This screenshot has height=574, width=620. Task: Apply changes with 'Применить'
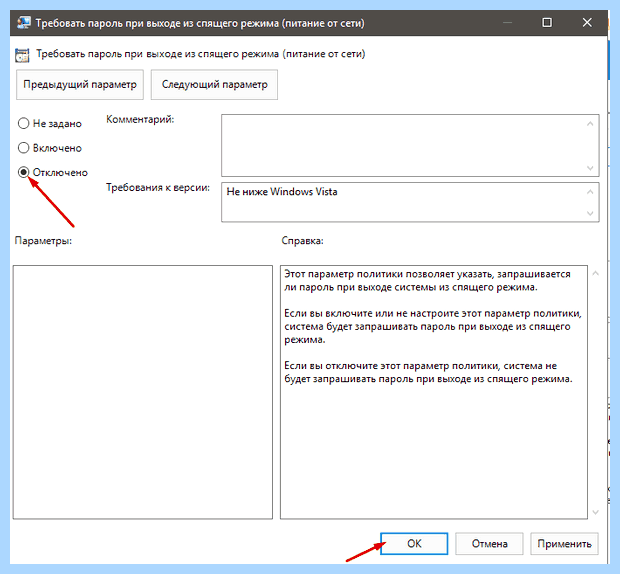point(564,544)
